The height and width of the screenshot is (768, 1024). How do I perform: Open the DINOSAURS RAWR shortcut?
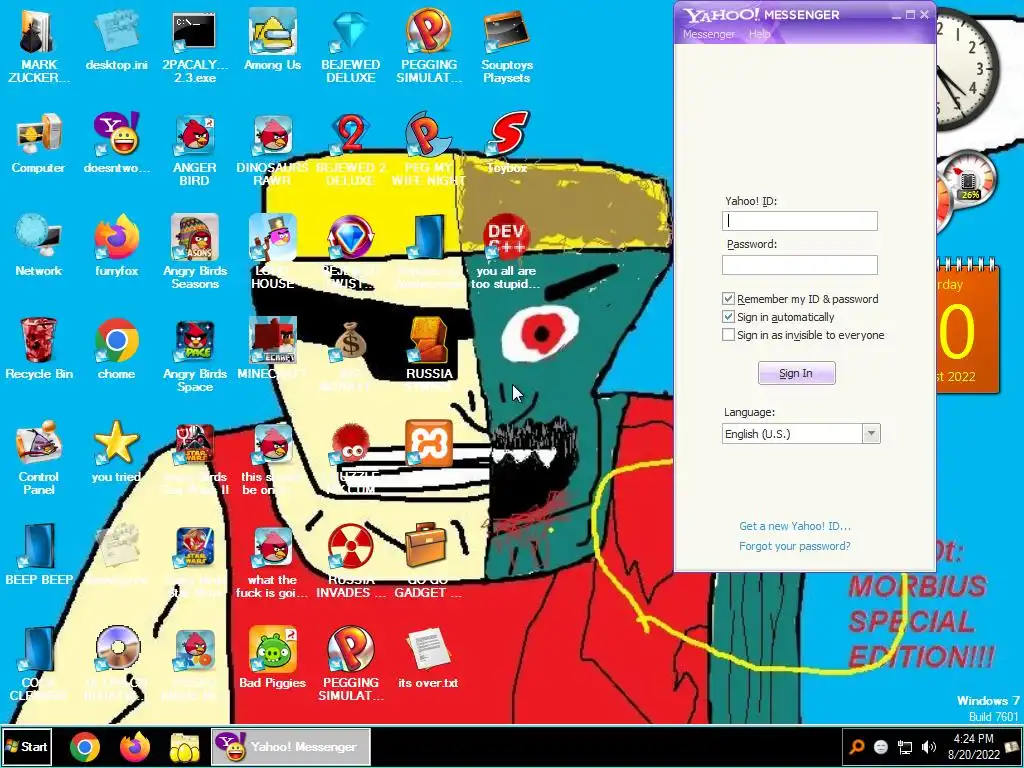pyautogui.click(x=272, y=149)
